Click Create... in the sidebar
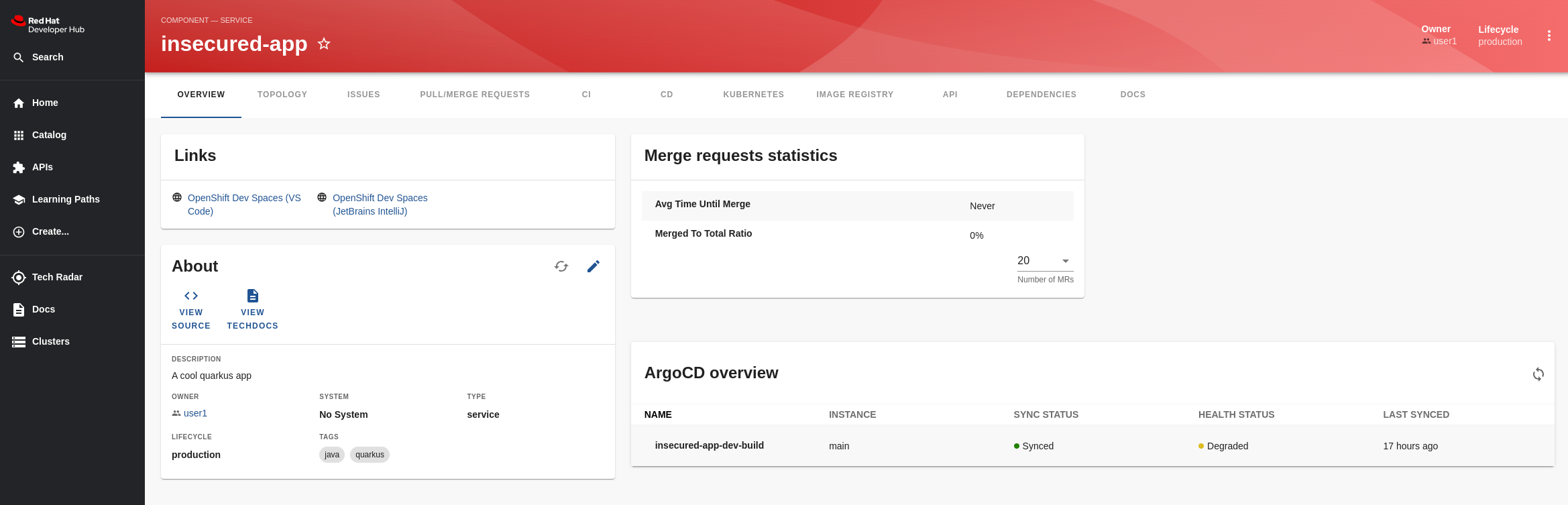 pos(50,231)
